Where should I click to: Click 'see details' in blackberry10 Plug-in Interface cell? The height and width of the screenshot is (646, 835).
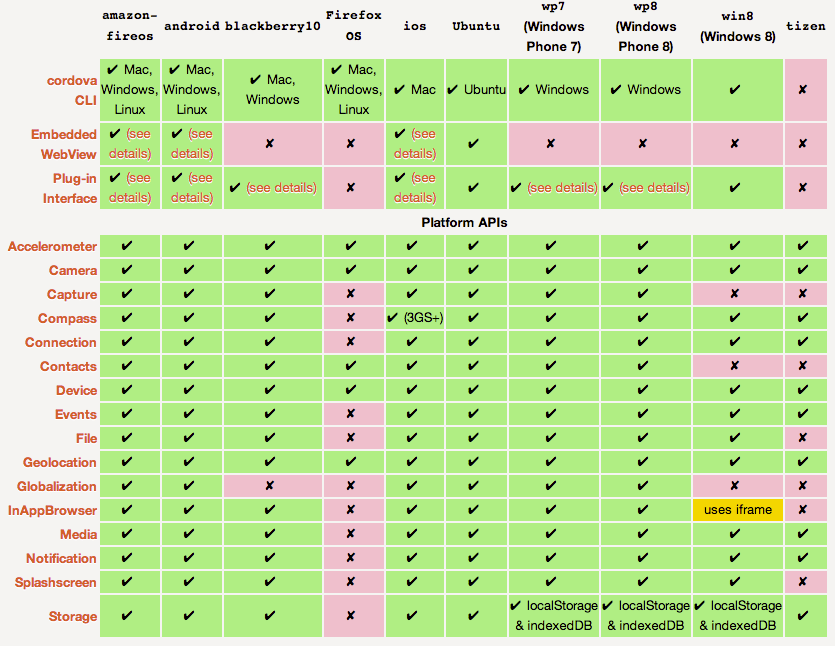[x=281, y=187]
